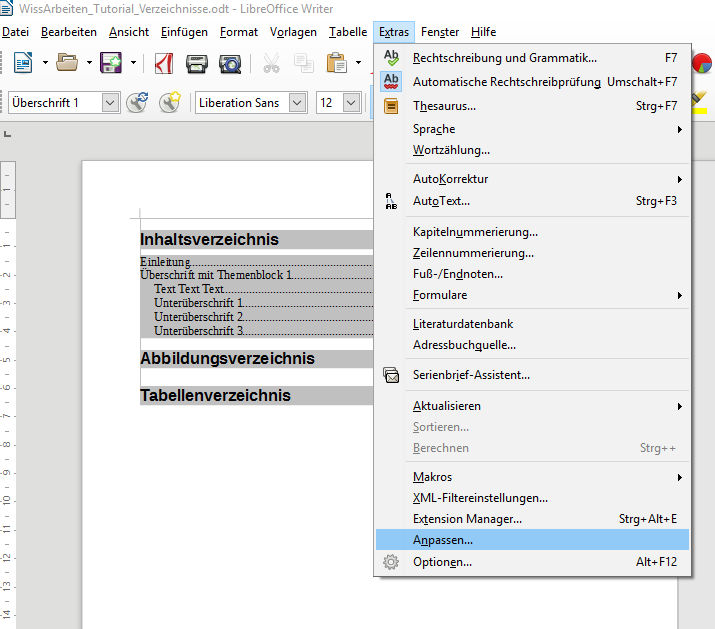The height and width of the screenshot is (629, 715).
Task: Open Extension Manager
Action: click(x=532, y=519)
